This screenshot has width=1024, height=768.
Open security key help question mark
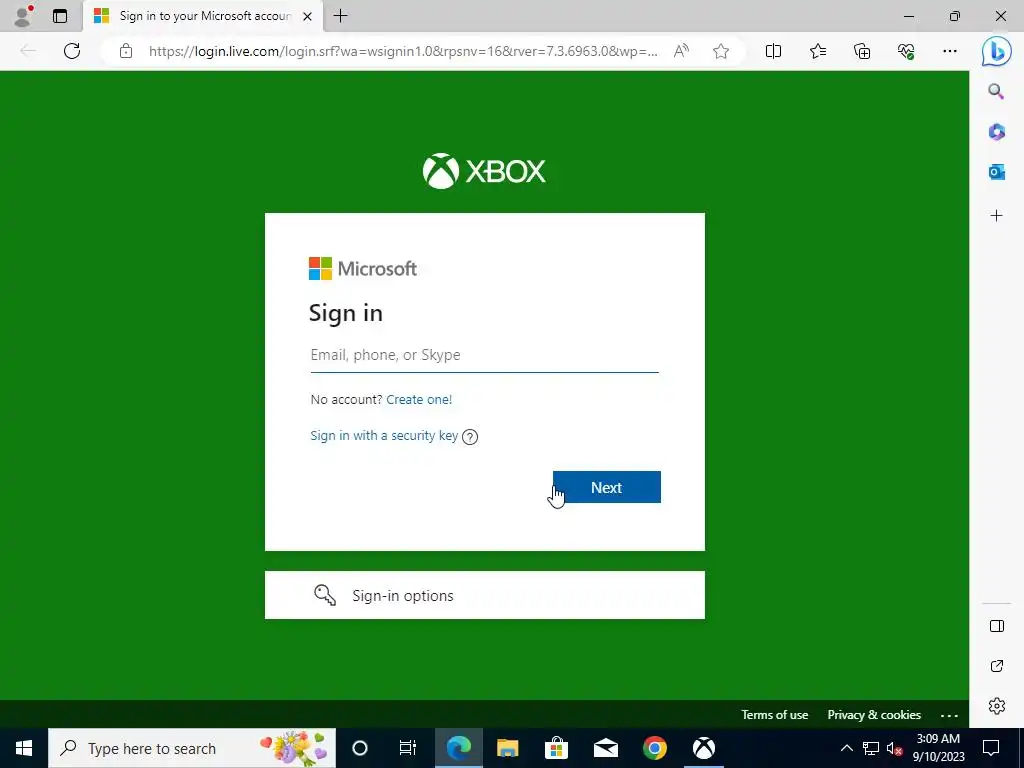click(x=470, y=437)
